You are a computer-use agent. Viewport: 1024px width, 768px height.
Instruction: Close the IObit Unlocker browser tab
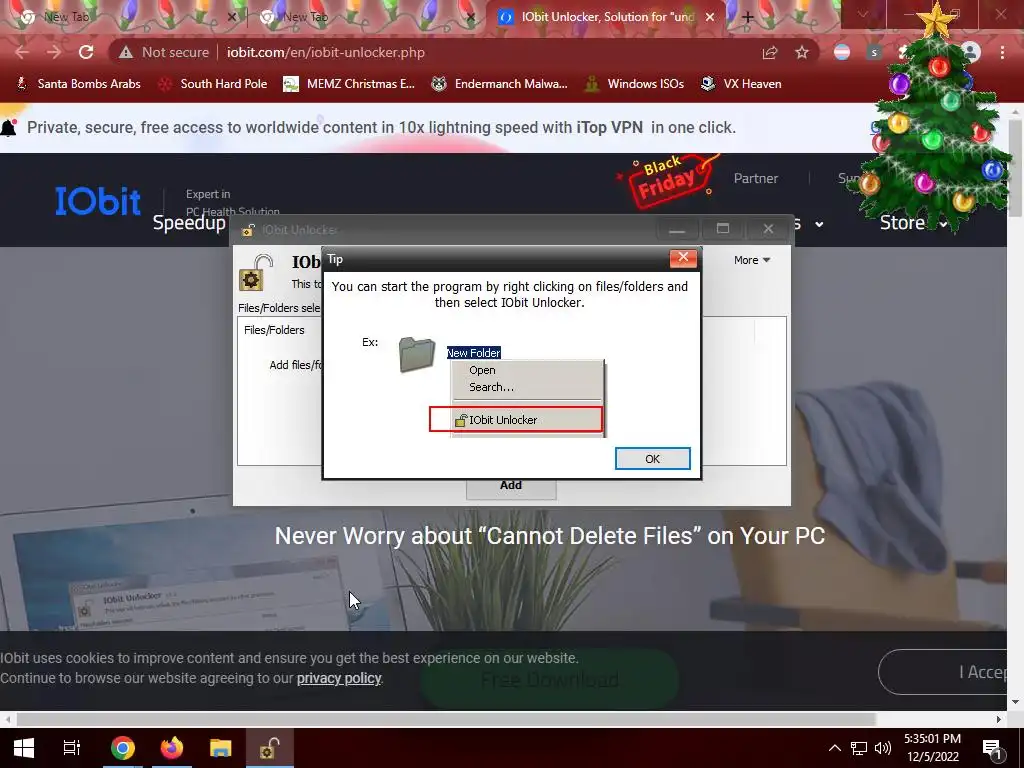[x=710, y=17]
